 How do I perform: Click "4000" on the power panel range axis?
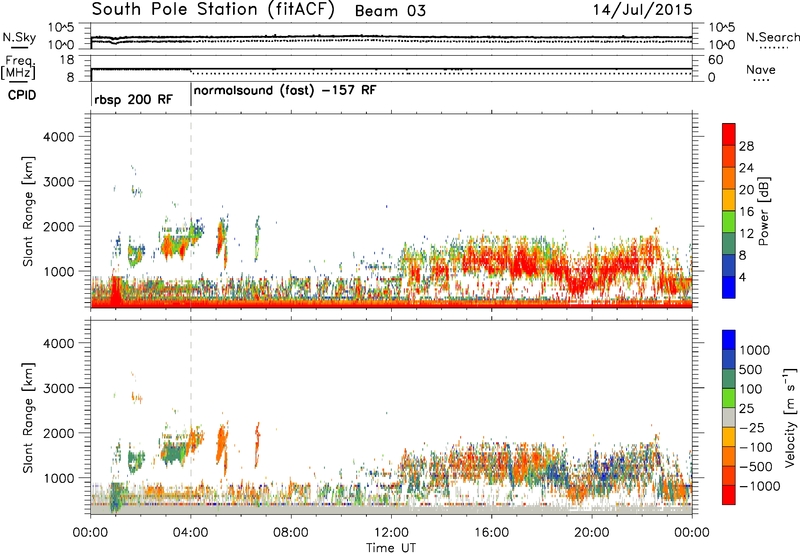coord(59,137)
